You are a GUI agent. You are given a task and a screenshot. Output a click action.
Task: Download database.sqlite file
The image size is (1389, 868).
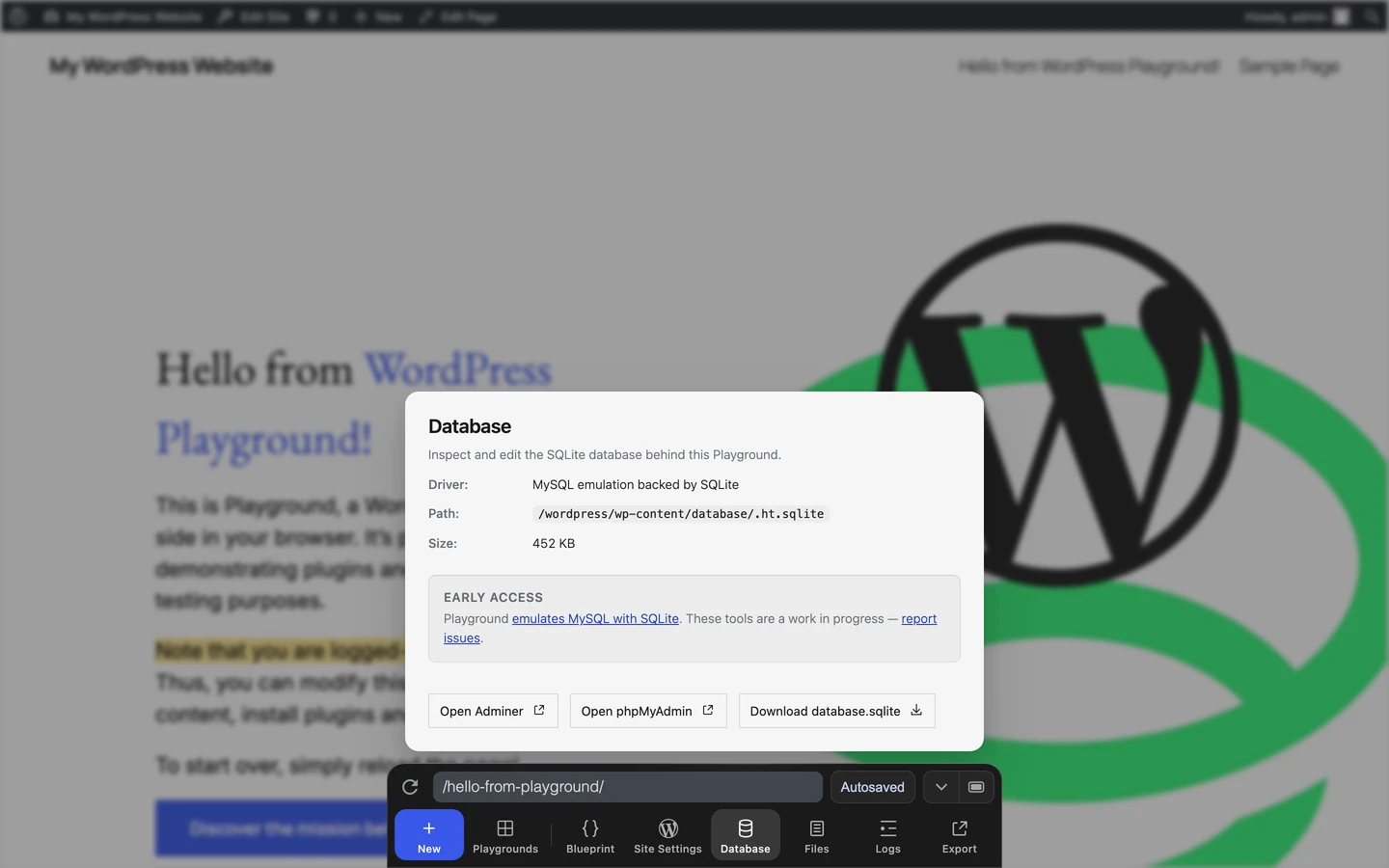[837, 711]
